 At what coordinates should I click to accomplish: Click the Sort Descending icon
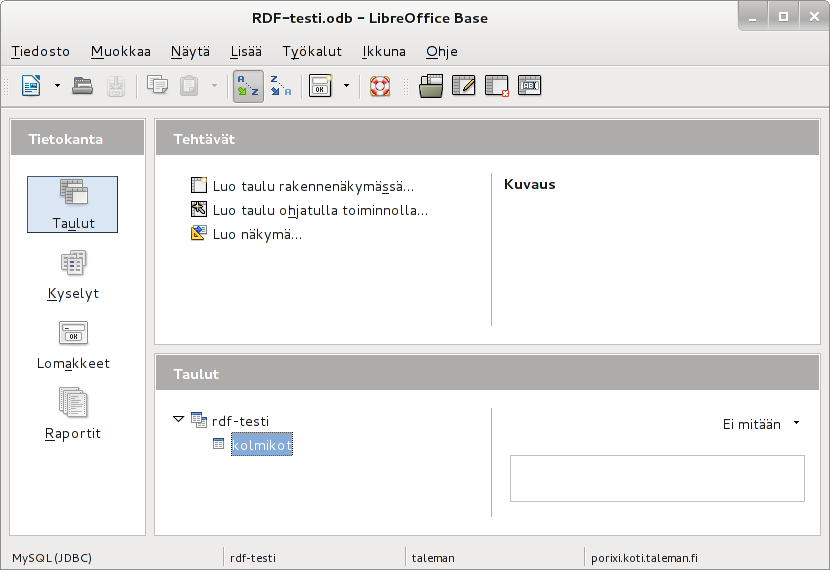[x=281, y=86]
